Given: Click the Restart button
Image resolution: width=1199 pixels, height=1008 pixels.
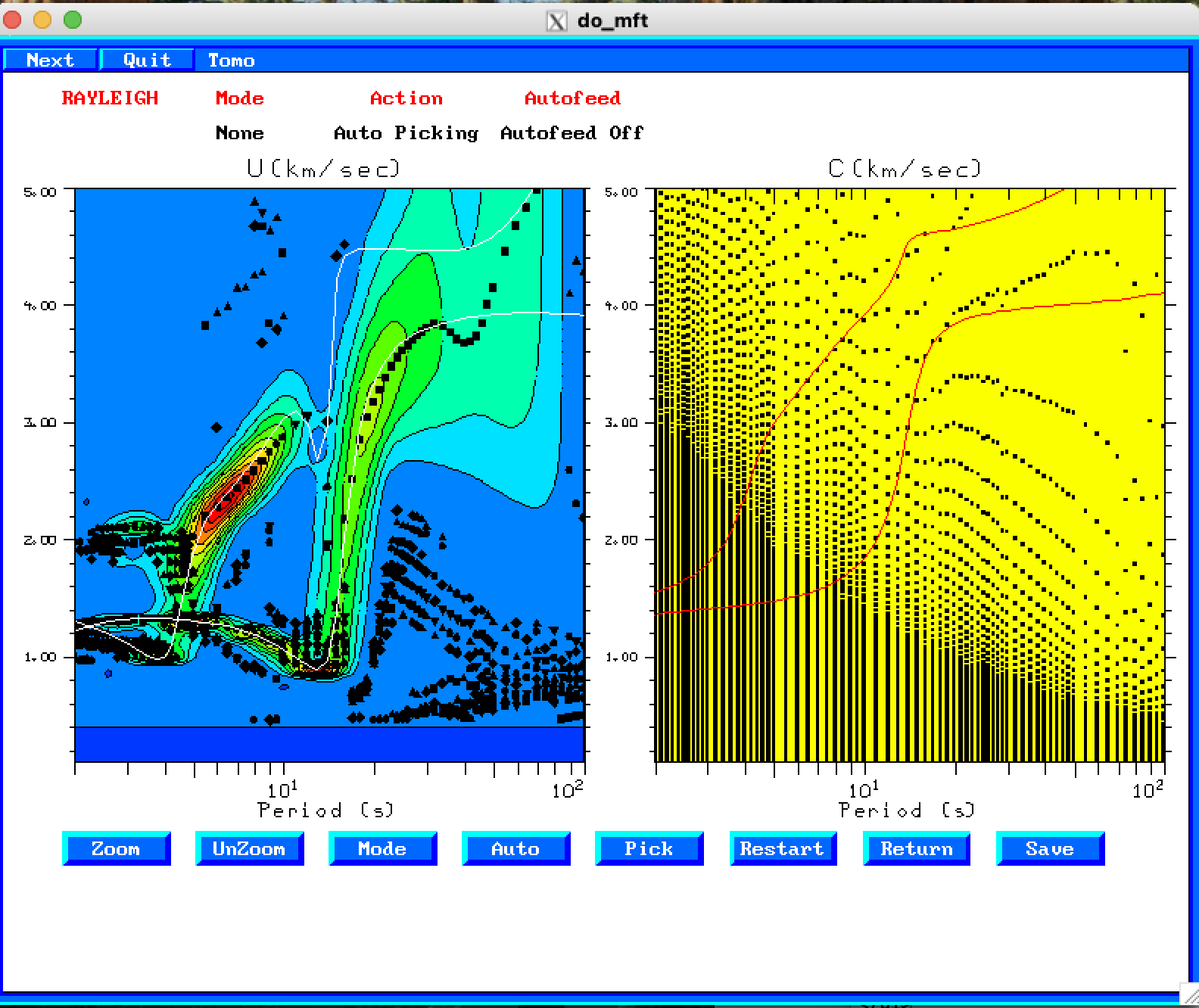Looking at the screenshot, I should pyautogui.click(x=783, y=848).
